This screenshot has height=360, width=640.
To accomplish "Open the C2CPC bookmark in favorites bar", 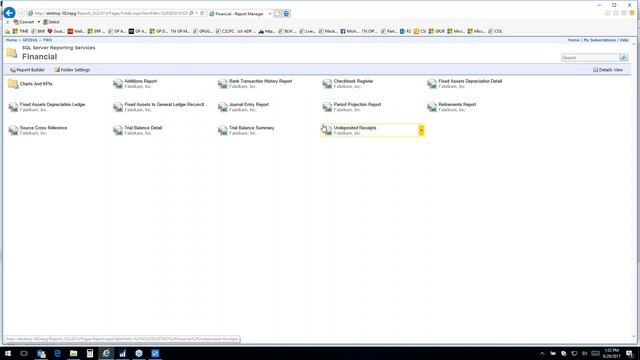I will pos(225,31).
